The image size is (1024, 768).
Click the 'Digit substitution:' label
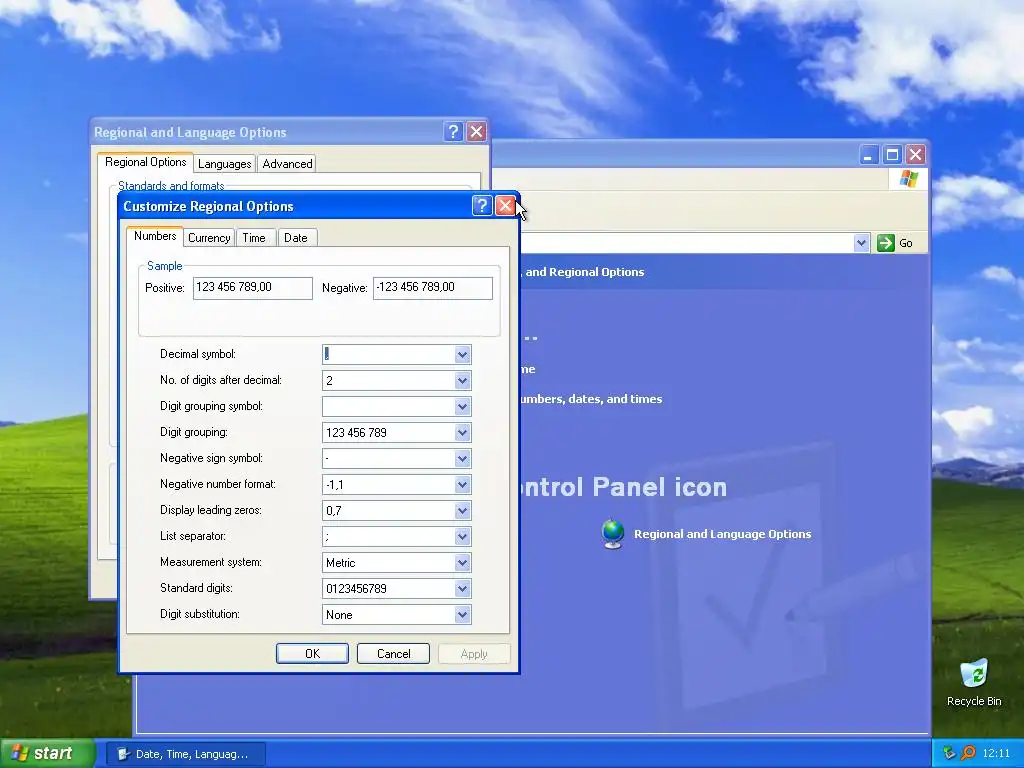[200, 614]
